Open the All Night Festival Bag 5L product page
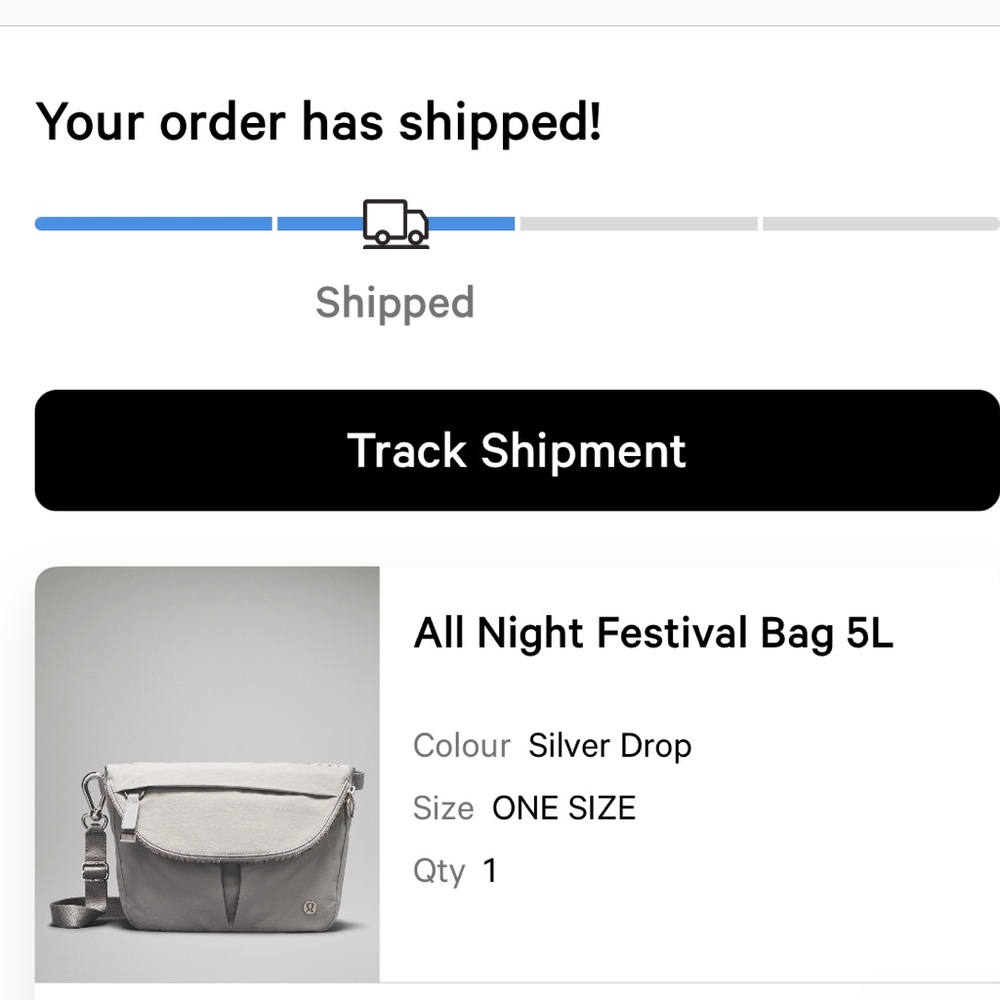Viewport: 1000px width, 1000px height. pos(654,632)
